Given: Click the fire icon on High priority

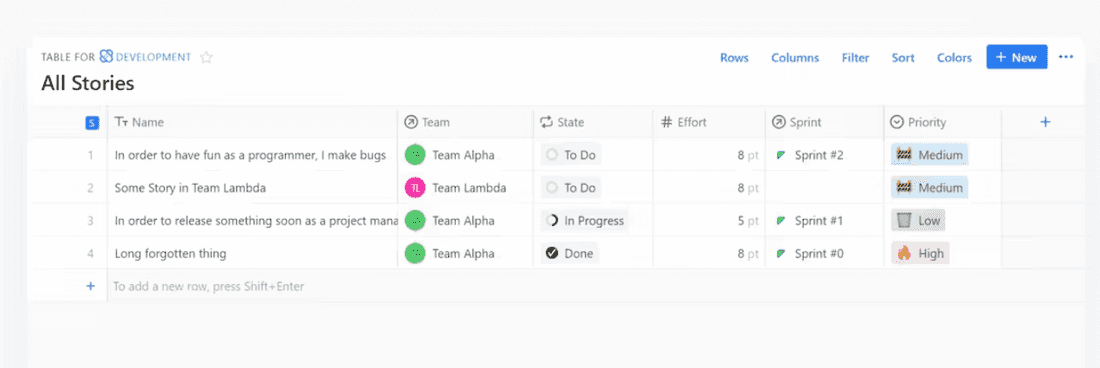Looking at the screenshot, I should pyautogui.click(x=904, y=253).
